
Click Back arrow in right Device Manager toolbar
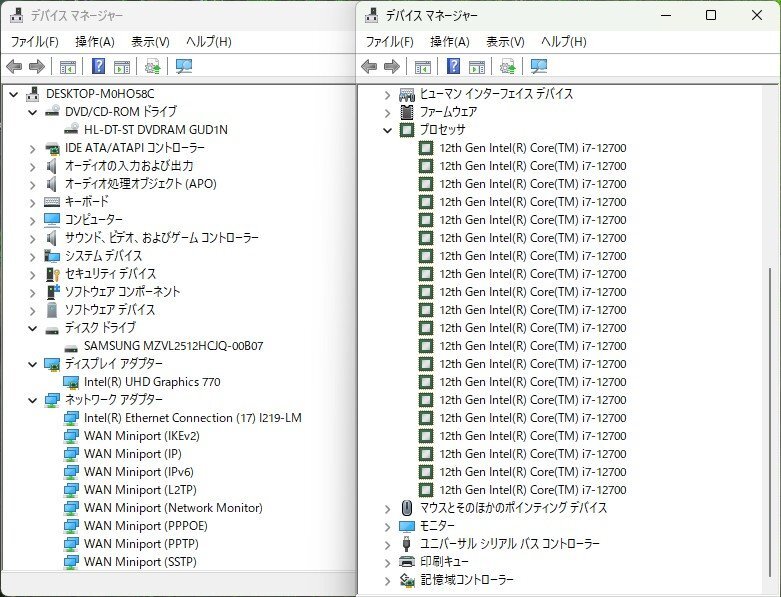coord(369,66)
